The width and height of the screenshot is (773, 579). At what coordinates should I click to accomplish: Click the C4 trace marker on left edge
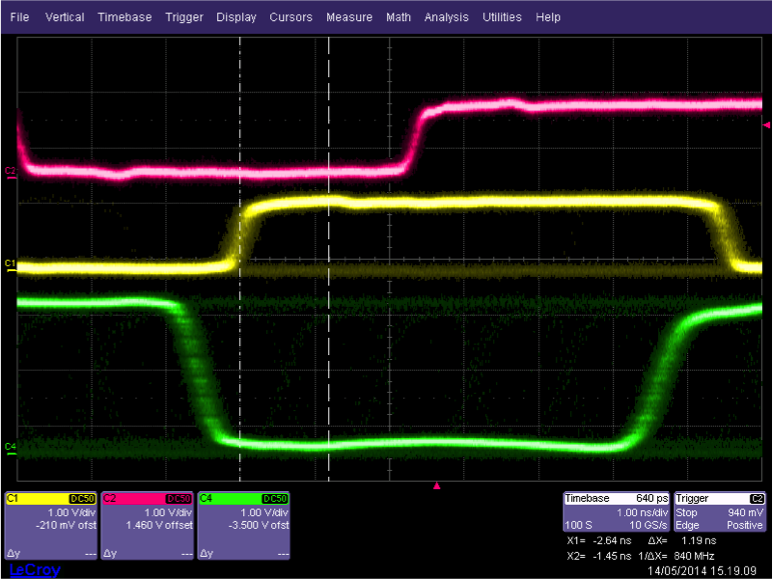click(x=10, y=446)
